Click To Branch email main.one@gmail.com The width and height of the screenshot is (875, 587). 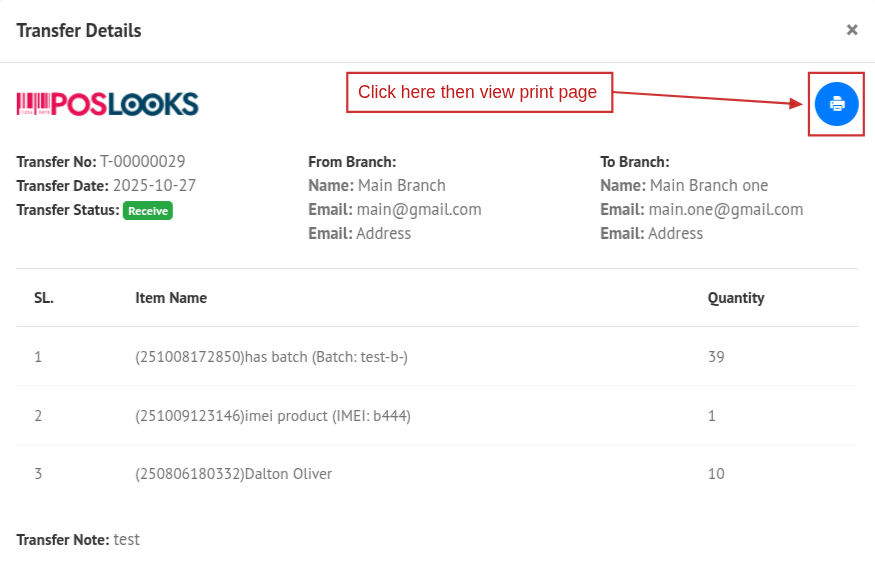click(725, 210)
